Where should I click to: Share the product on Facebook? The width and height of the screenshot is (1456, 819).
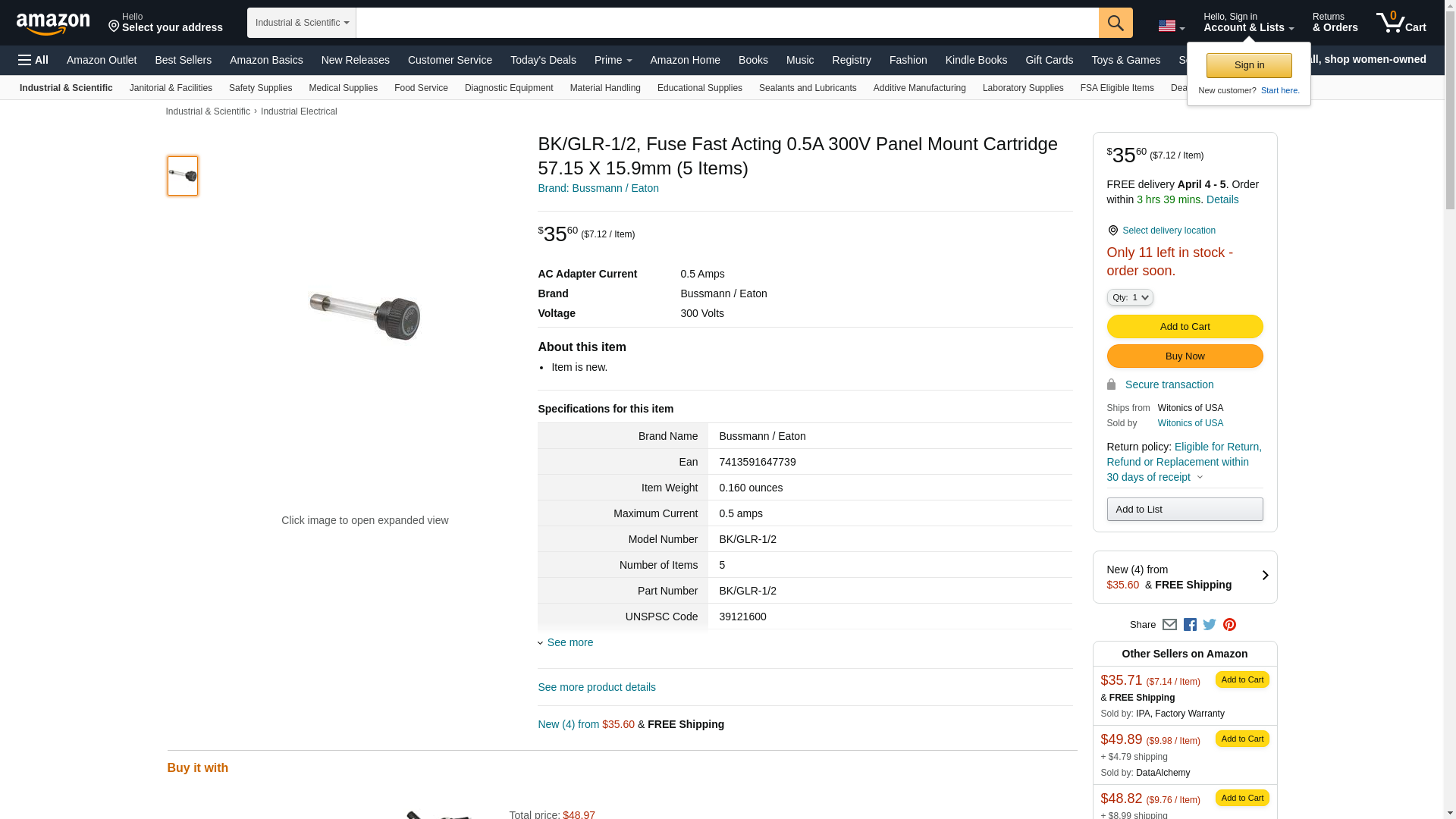click(1190, 625)
